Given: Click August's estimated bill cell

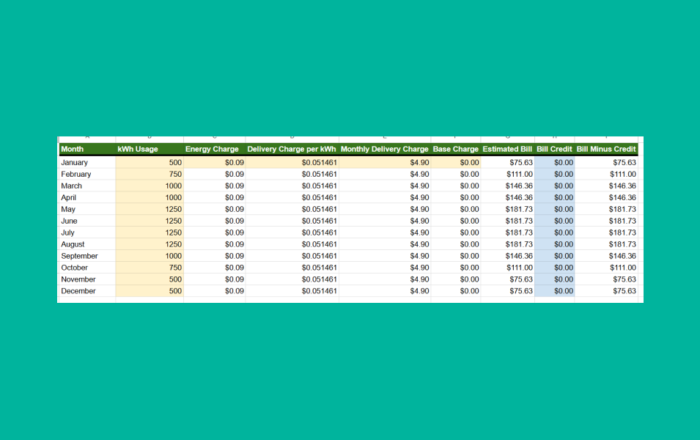Looking at the screenshot, I should tap(508, 244).
